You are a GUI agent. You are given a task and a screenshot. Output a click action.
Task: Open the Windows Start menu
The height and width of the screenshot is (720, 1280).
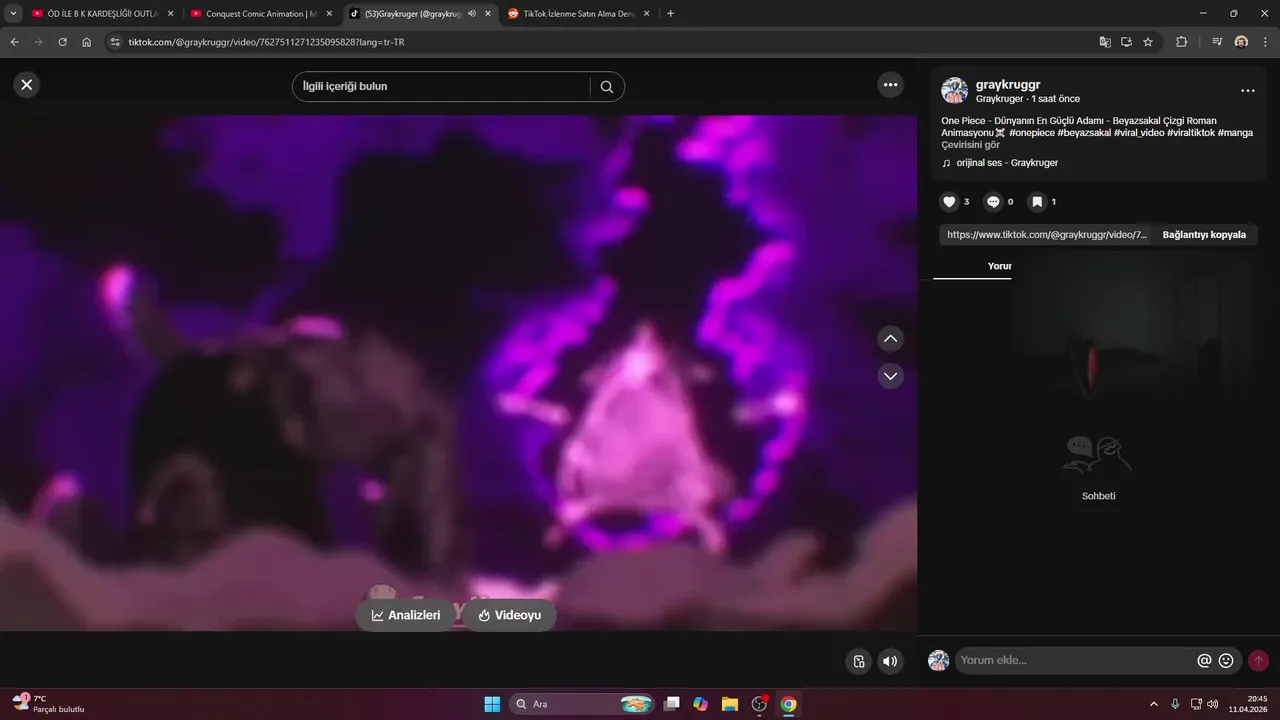pyautogui.click(x=492, y=704)
